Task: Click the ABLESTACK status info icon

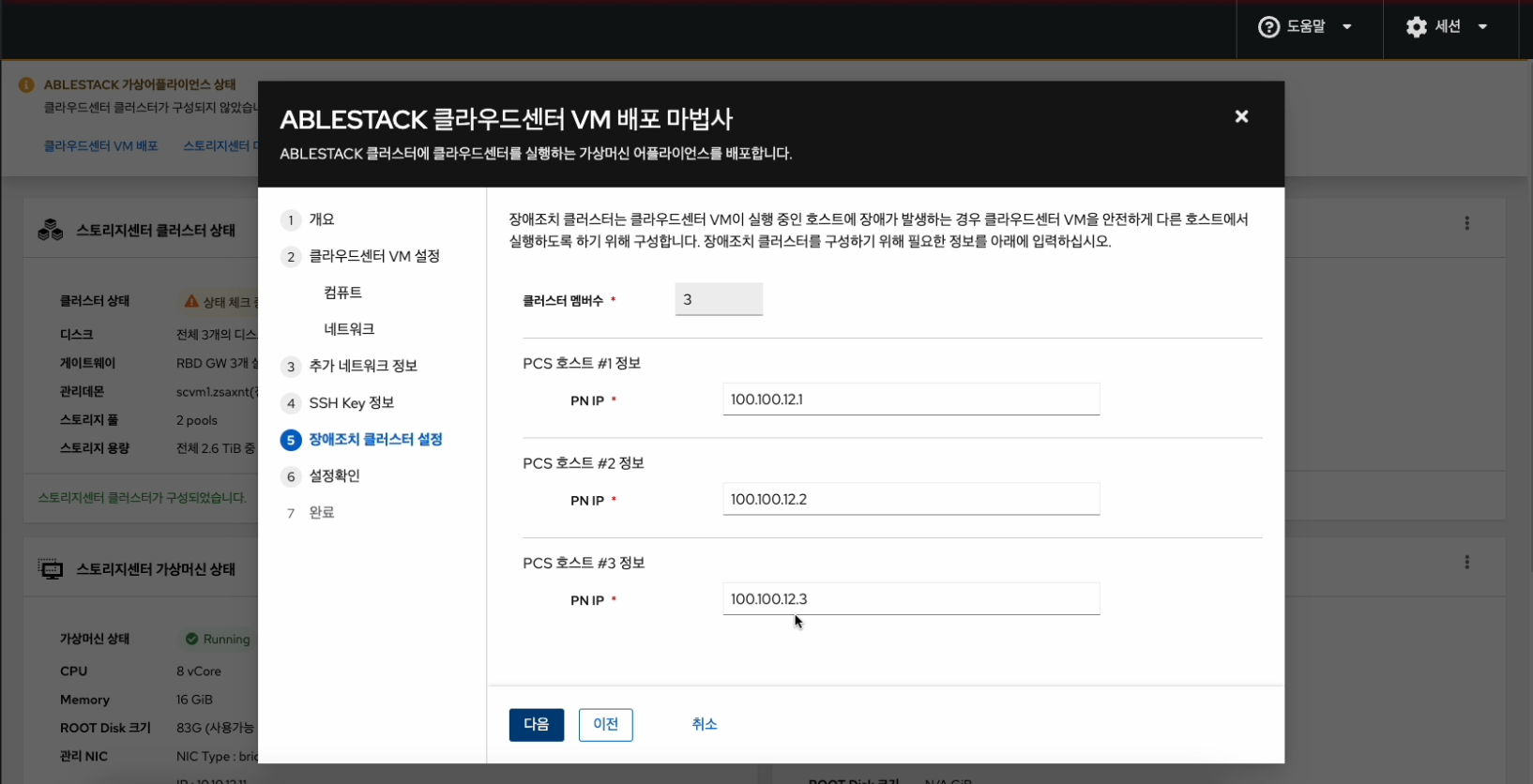Action: 26,84
